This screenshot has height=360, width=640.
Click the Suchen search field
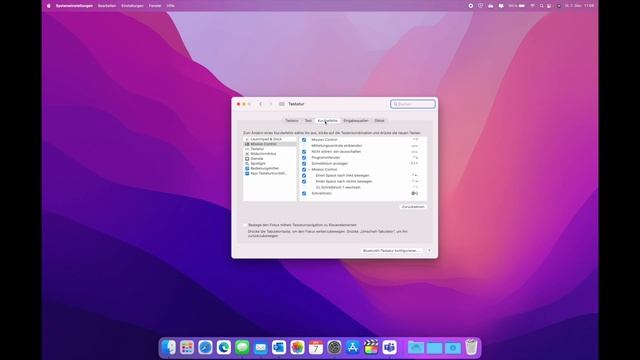point(413,104)
